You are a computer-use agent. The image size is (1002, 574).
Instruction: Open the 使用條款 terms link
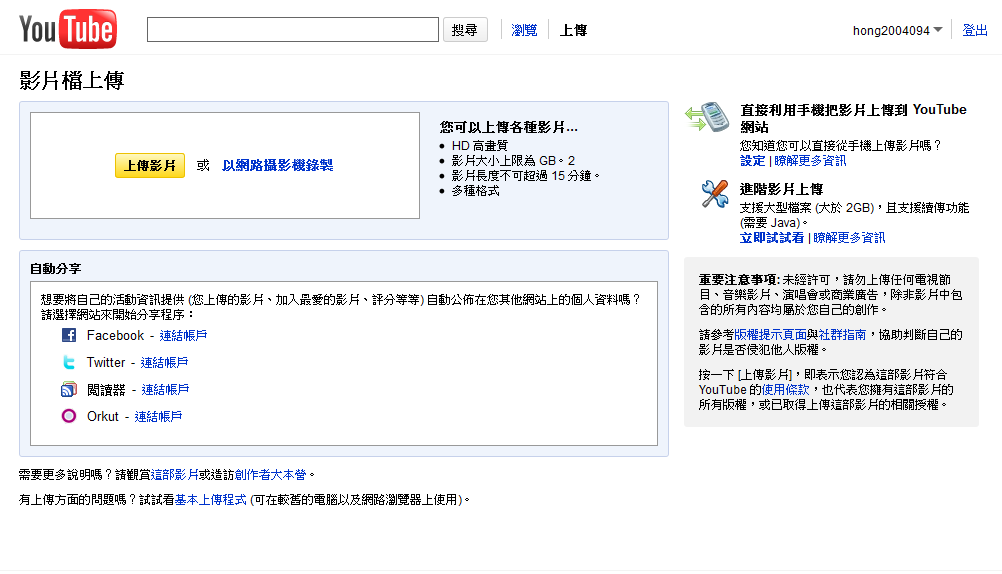pyautogui.click(x=785, y=389)
